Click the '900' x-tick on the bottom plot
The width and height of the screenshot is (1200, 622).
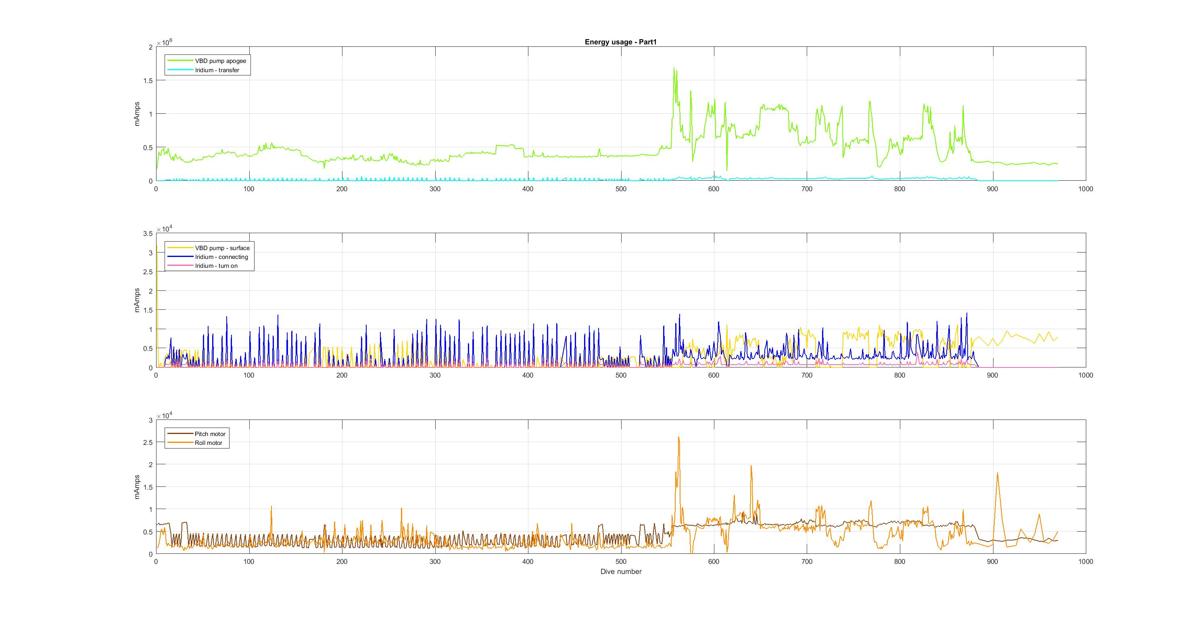(992, 561)
